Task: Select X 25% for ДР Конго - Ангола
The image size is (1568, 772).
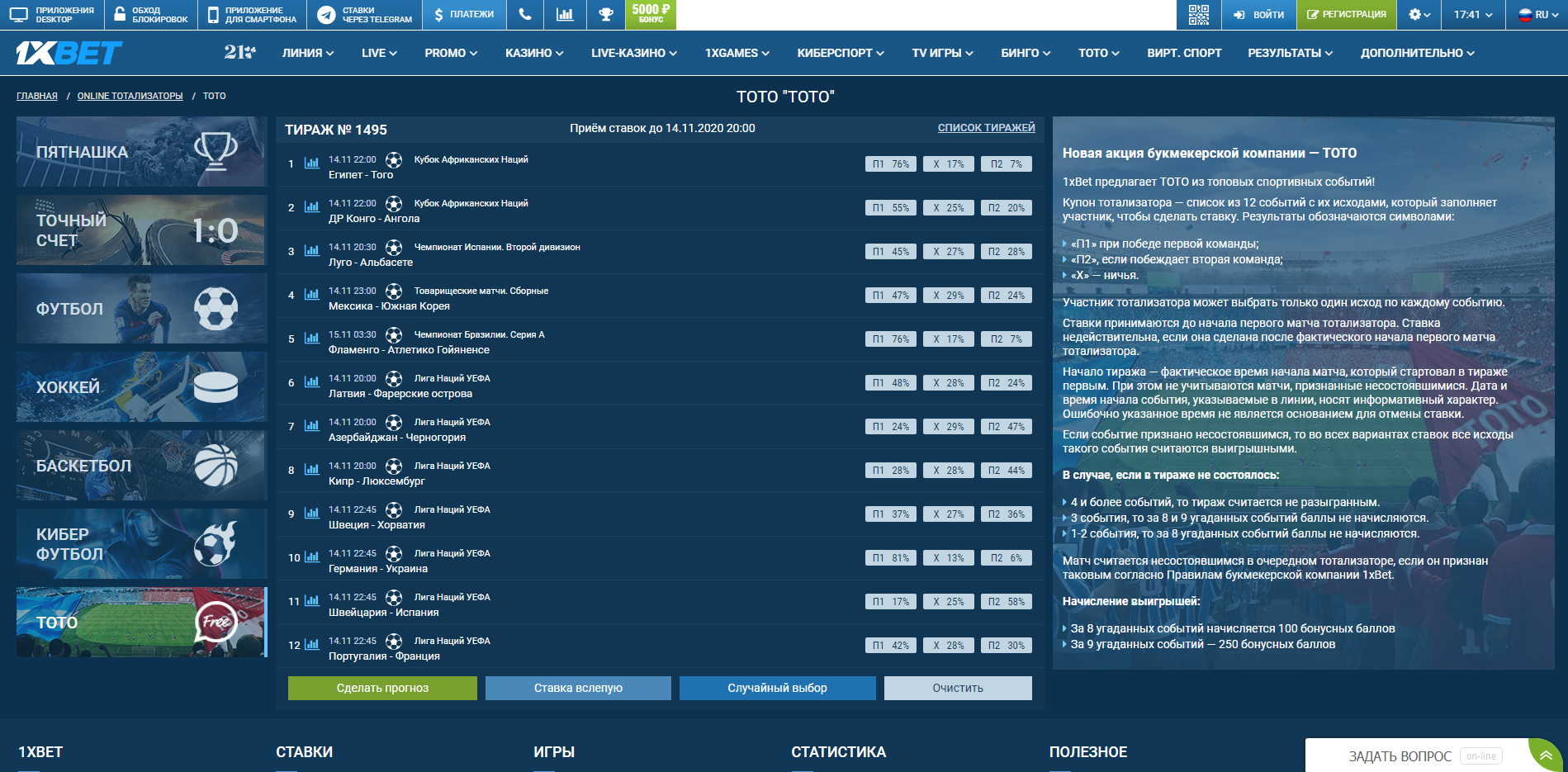Action: pos(949,208)
